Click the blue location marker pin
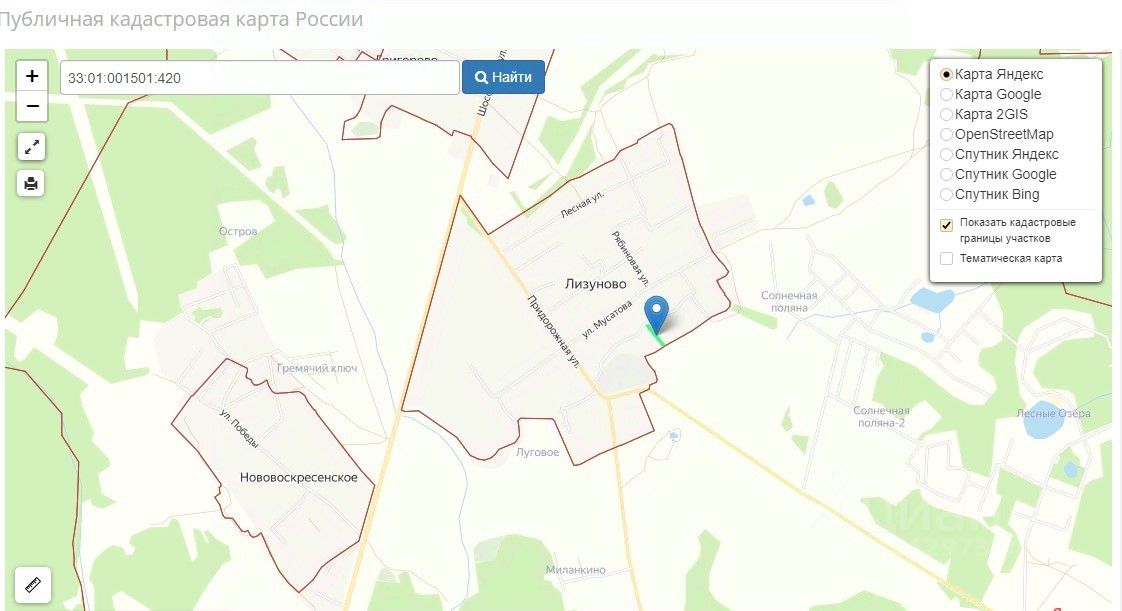This screenshot has height=611, width=1122. (656, 314)
